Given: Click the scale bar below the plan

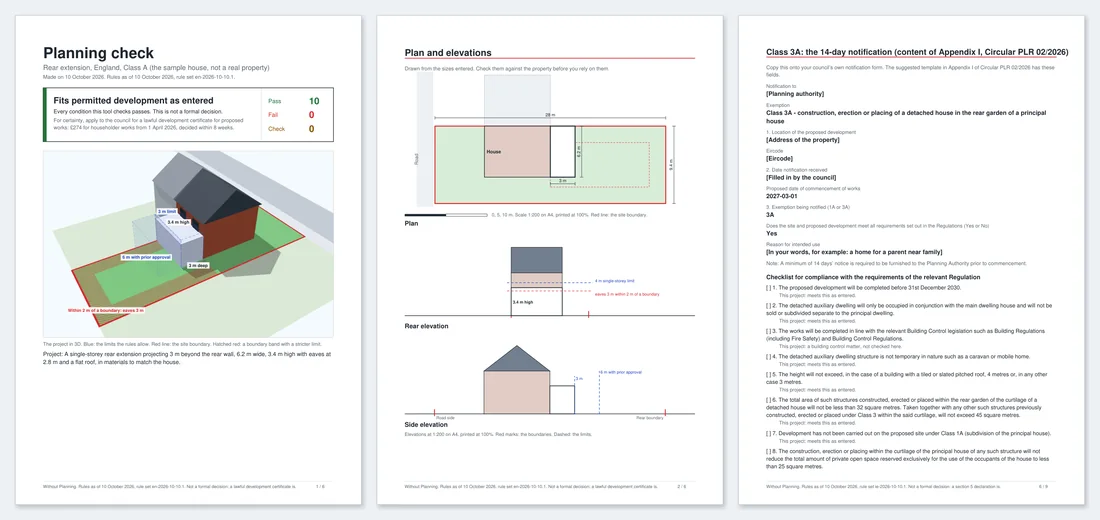Looking at the screenshot, I should point(445,215).
